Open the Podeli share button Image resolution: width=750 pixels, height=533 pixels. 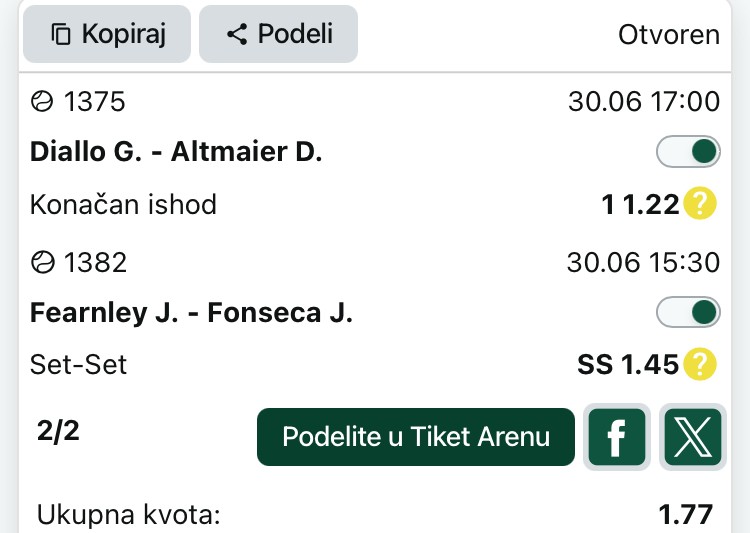(278, 34)
